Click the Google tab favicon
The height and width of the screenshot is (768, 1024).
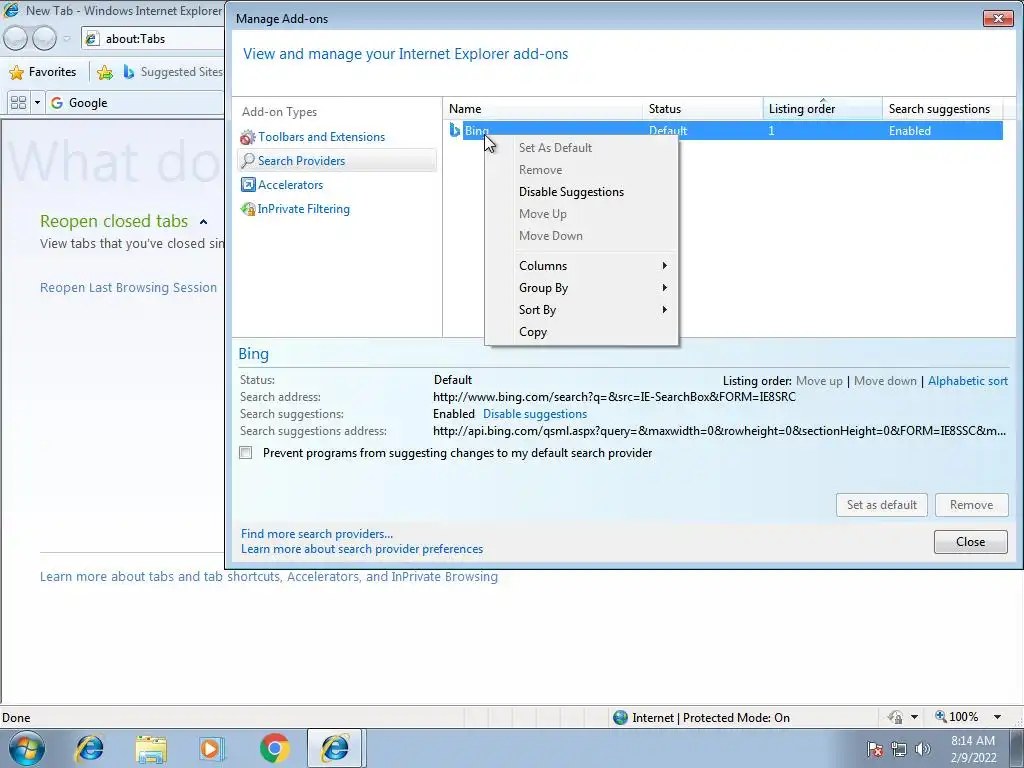[x=57, y=103]
